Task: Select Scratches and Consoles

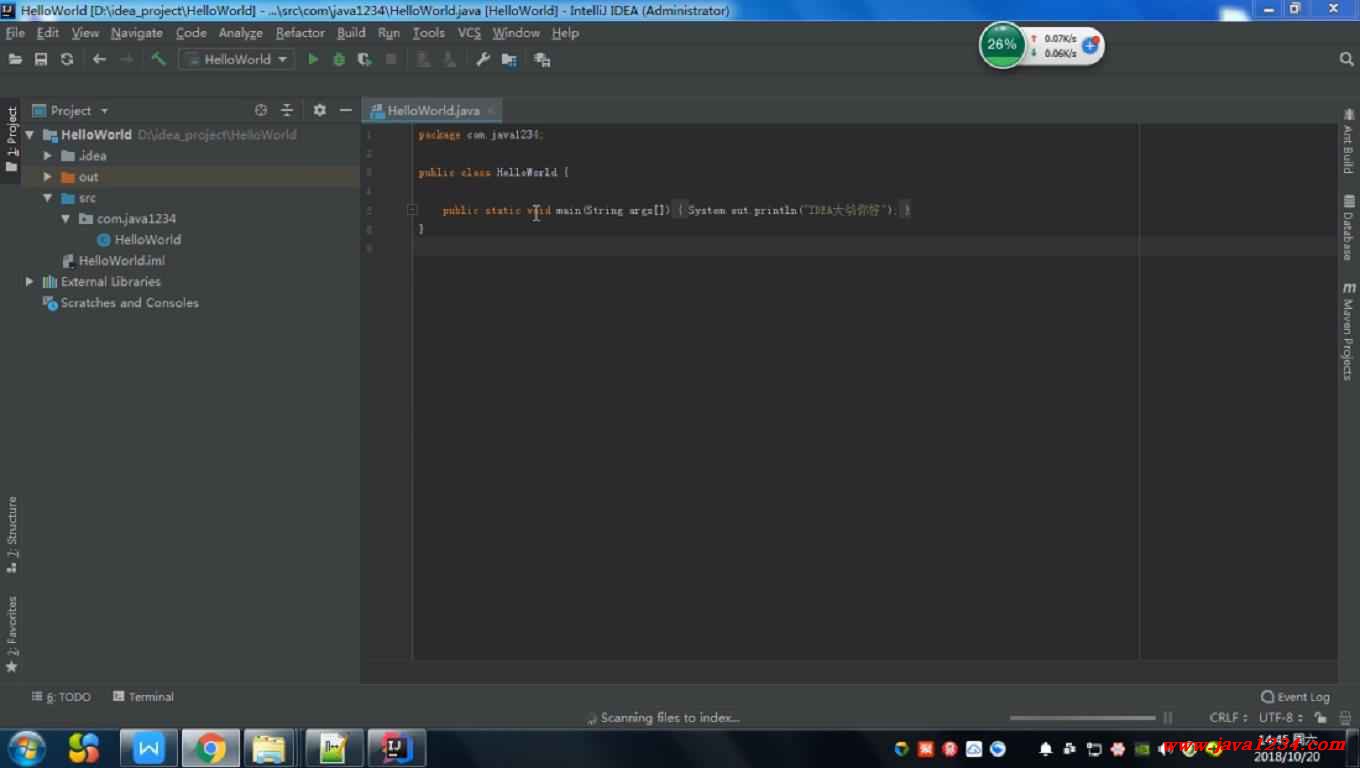Action: 120,303
